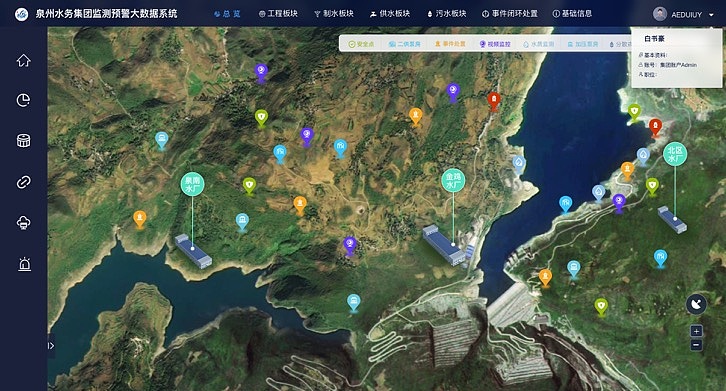
Task: Zoom in the map with plus
Action: 696,331
